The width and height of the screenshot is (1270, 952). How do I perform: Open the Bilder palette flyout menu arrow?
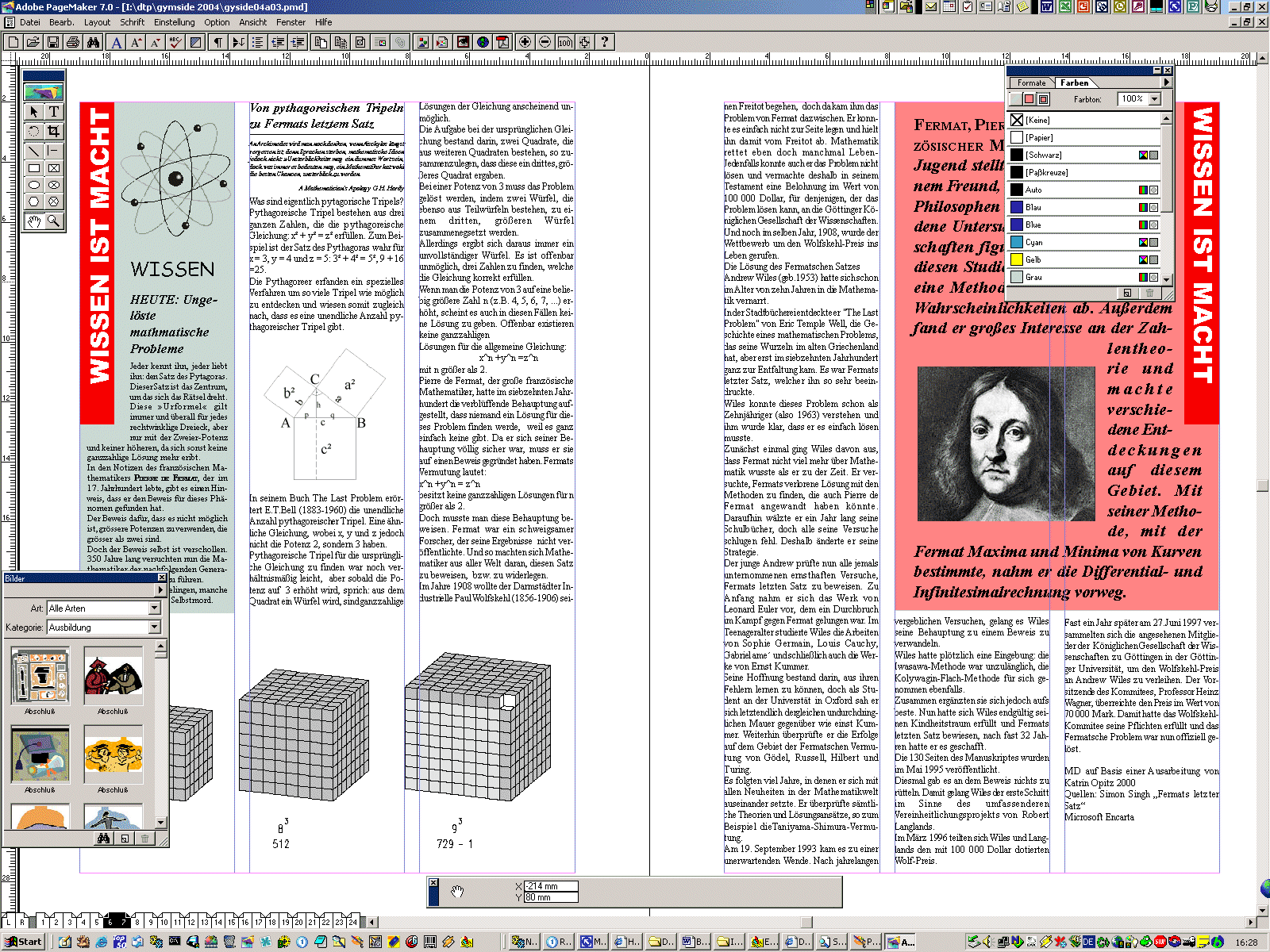pos(160,590)
